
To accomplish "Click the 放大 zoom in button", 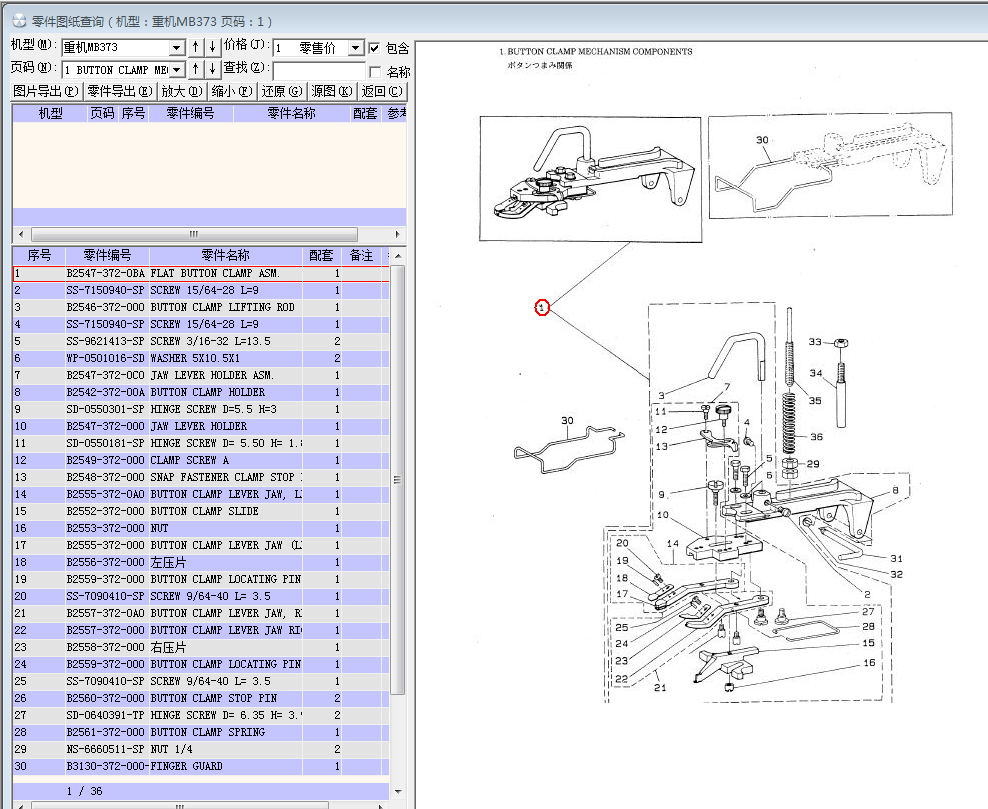I will pyautogui.click(x=182, y=91).
